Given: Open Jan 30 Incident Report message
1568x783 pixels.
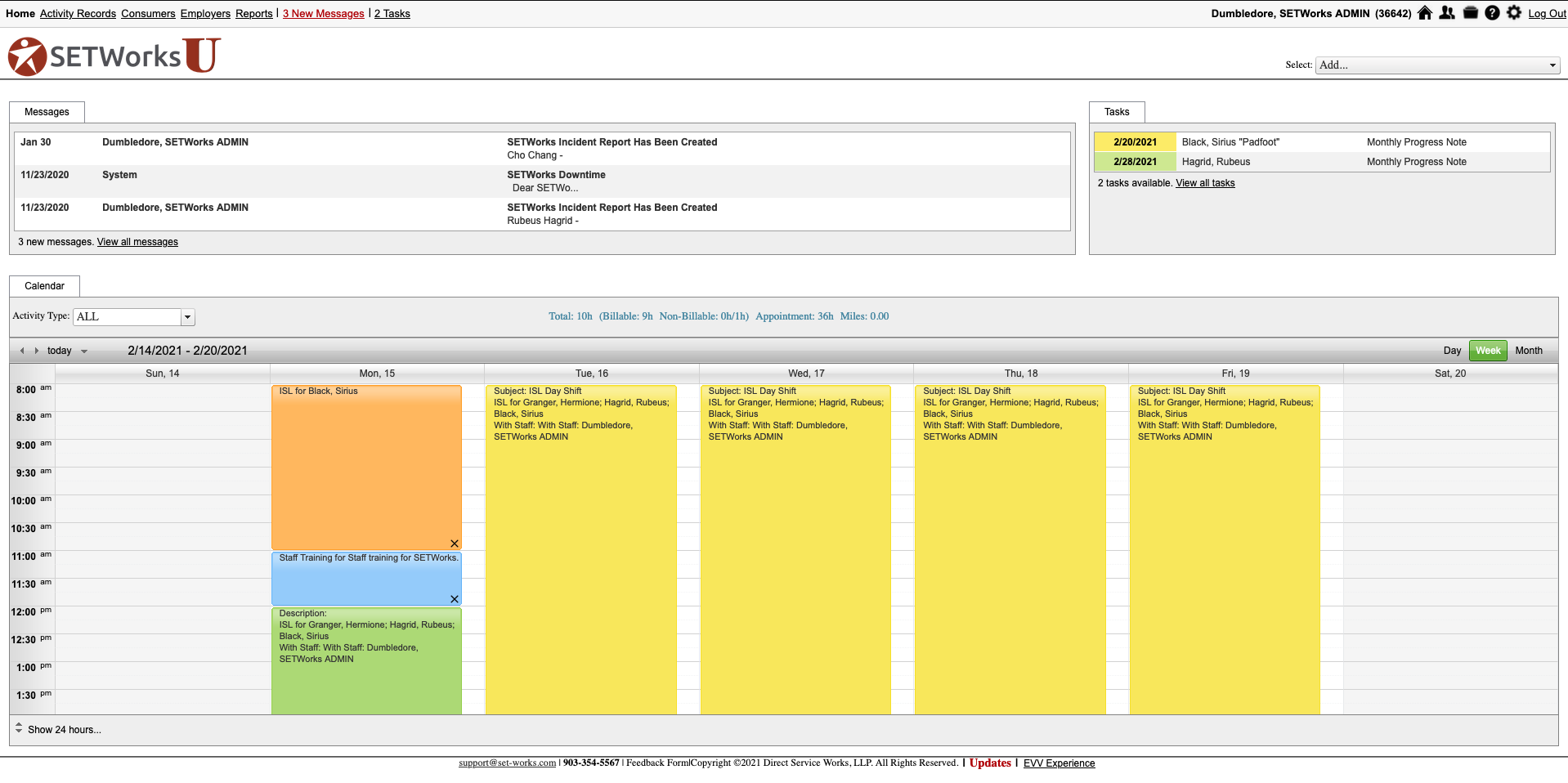Looking at the screenshot, I should tap(542, 149).
